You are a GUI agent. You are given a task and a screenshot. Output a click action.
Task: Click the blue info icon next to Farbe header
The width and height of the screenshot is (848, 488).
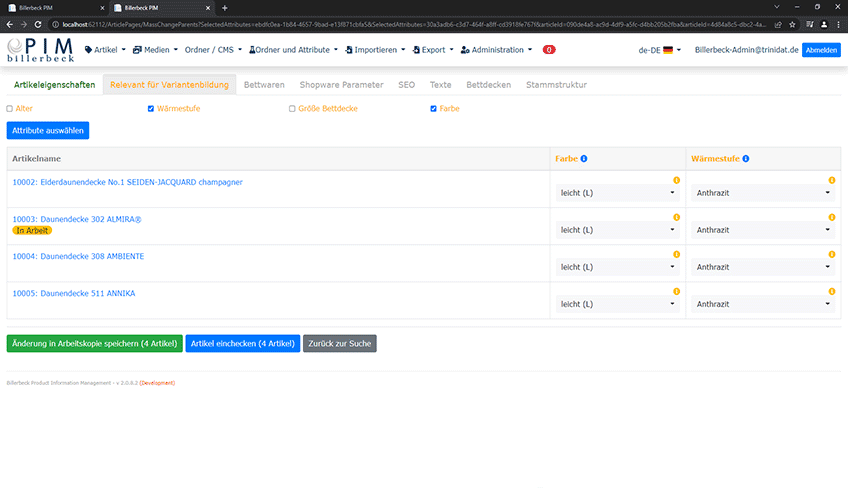584,159
